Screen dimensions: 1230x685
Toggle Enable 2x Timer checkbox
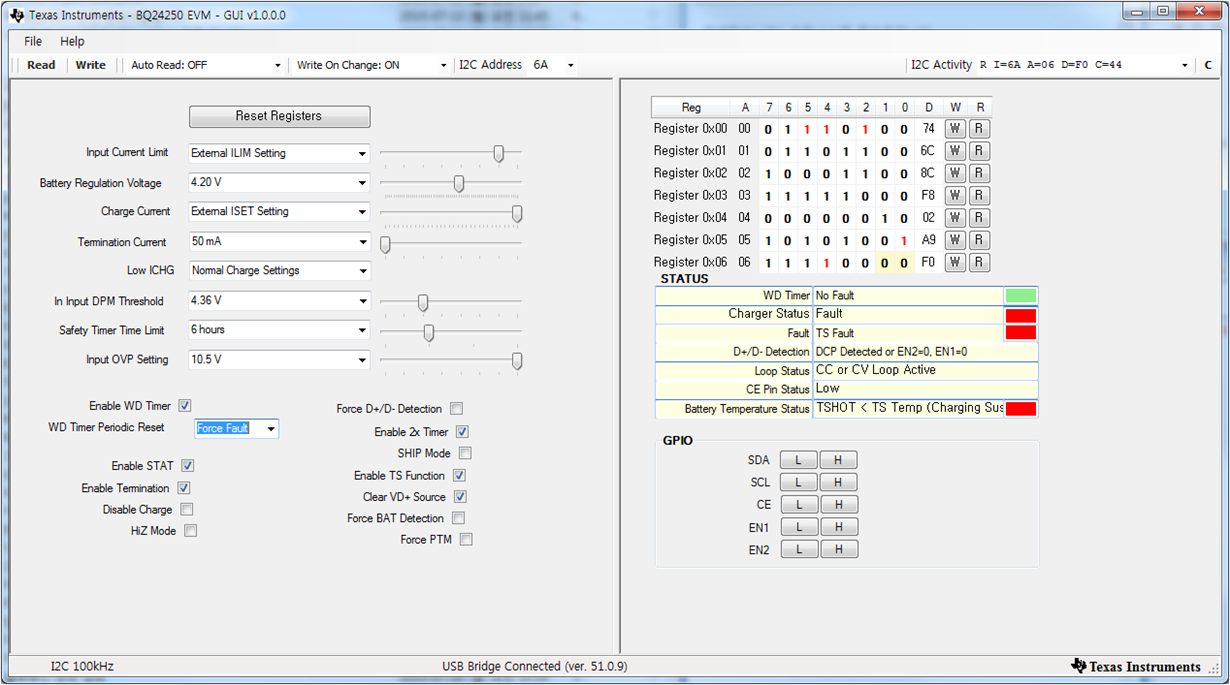(462, 432)
